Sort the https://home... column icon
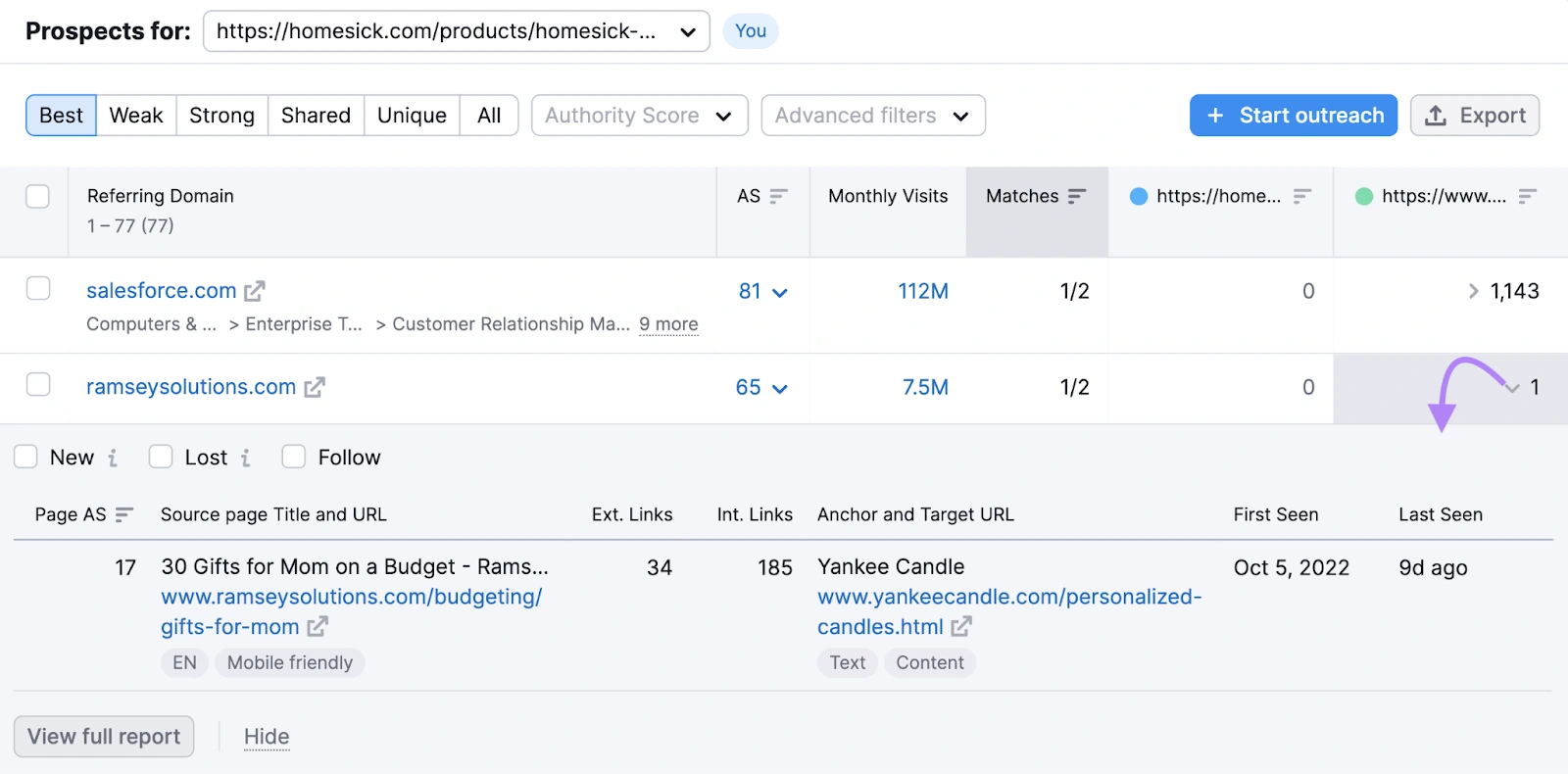 coord(1301,196)
